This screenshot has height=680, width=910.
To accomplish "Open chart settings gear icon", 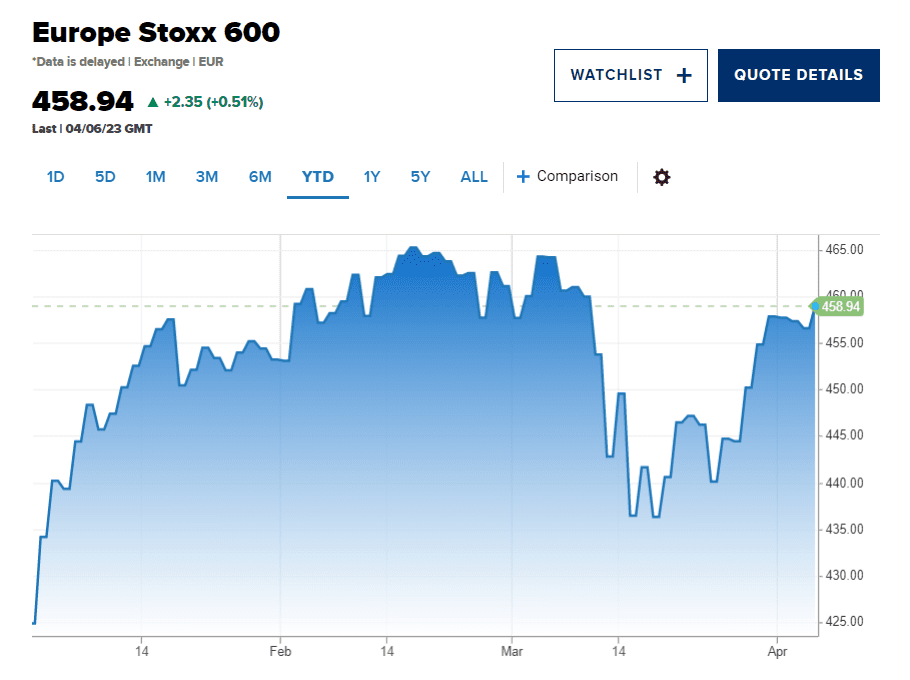I will (662, 177).
